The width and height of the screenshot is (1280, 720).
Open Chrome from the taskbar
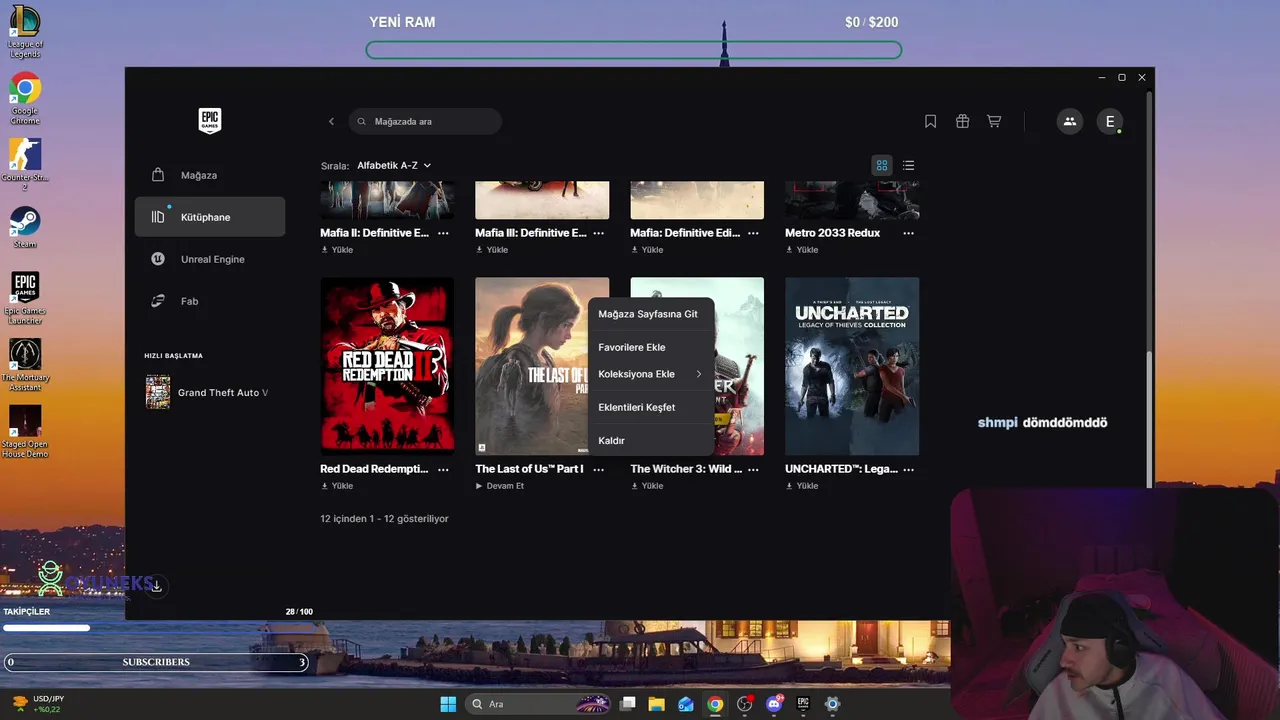point(715,704)
